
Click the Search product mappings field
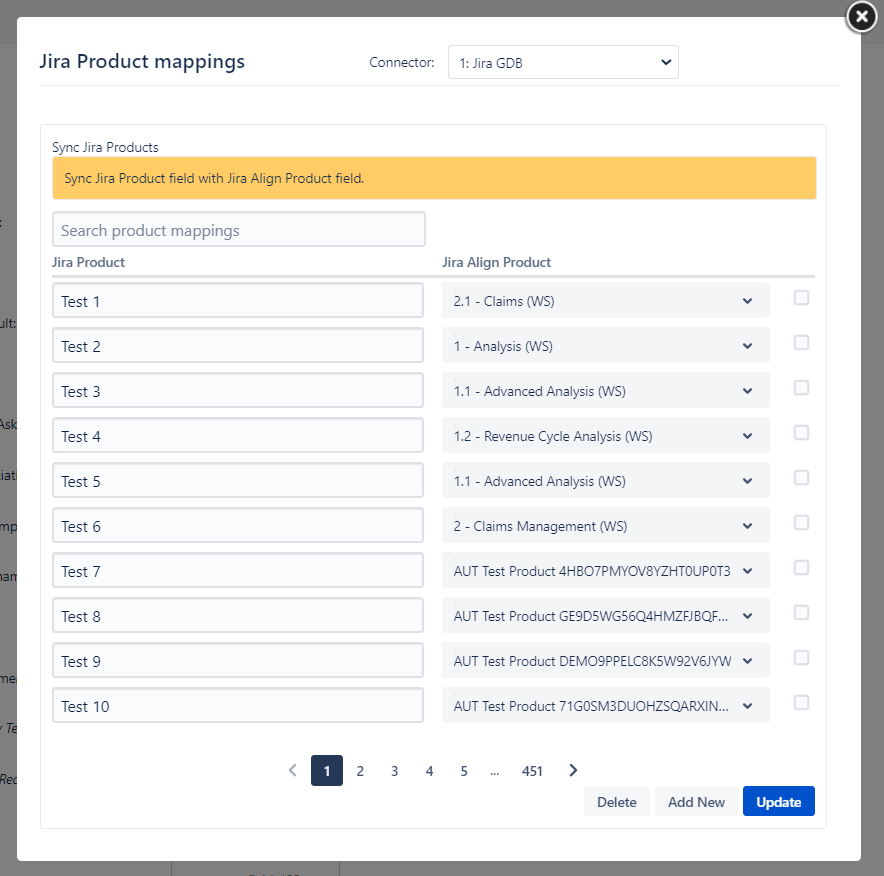(238, 229)
